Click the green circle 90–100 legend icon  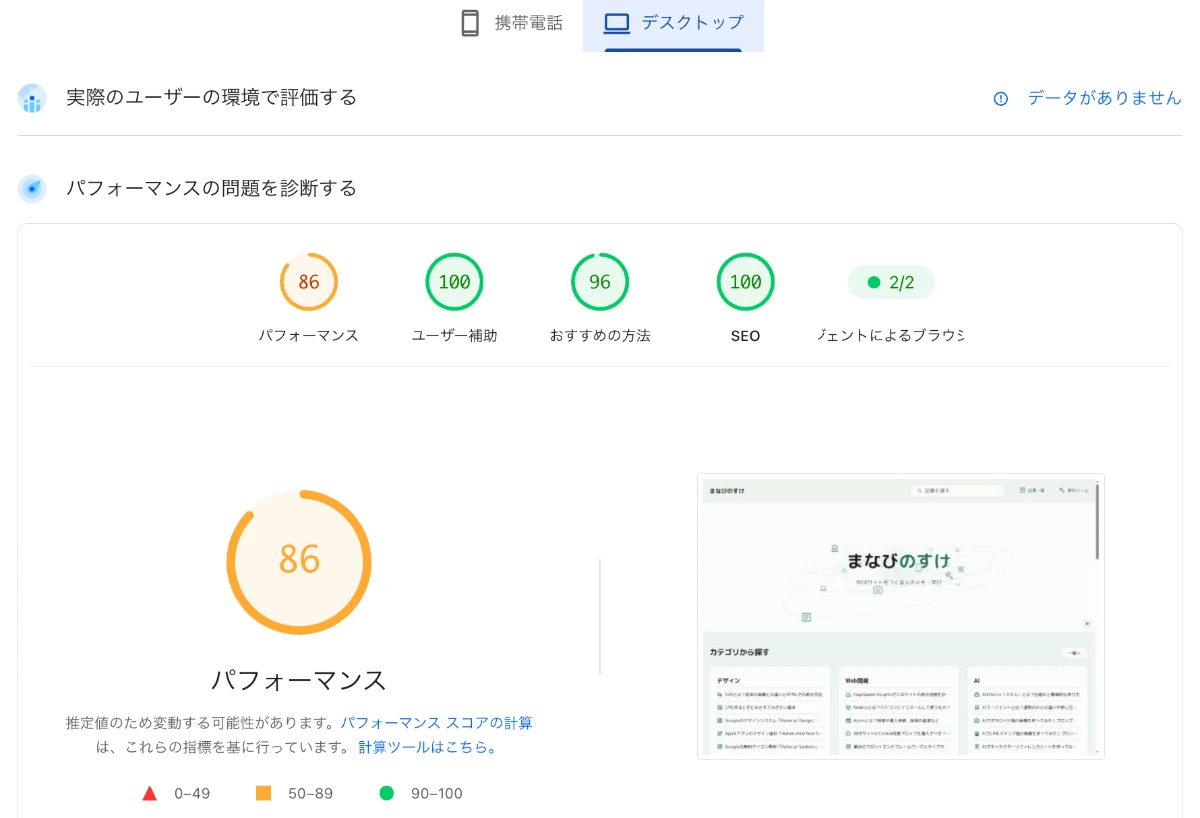coord(387,793)
